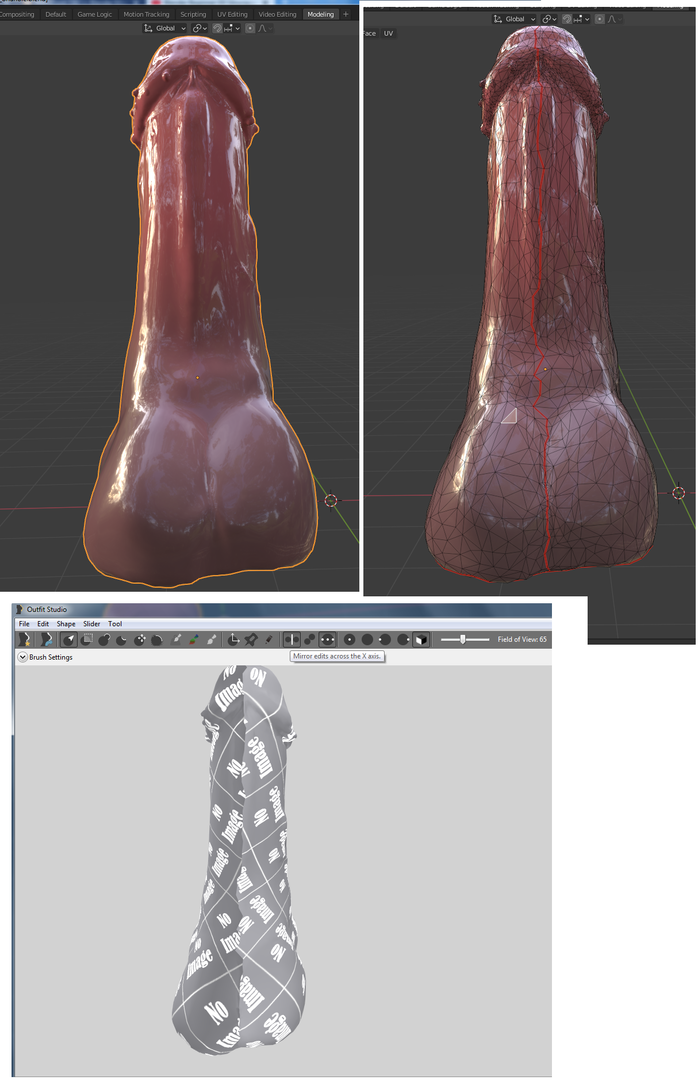The image size is (698, 1080).
Task: Toggle proportional editing in left Blender header
Action: [x=249, y=28]
